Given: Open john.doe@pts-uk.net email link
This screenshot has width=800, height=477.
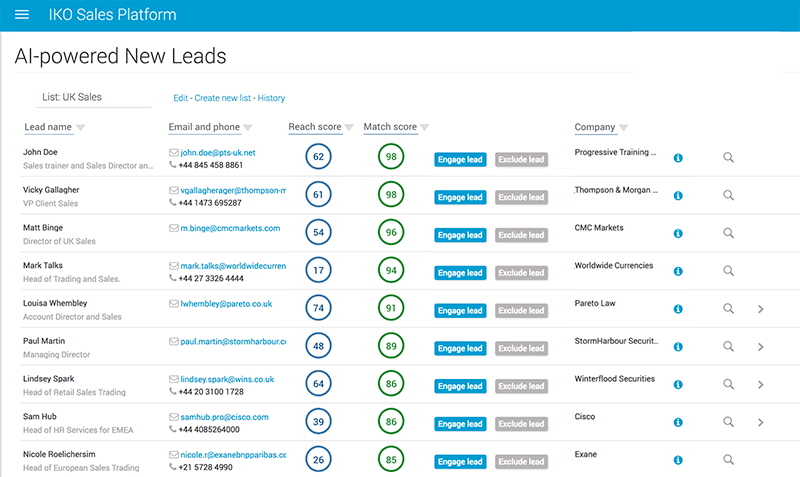Looking at the screenshot, I should (218, 152).
